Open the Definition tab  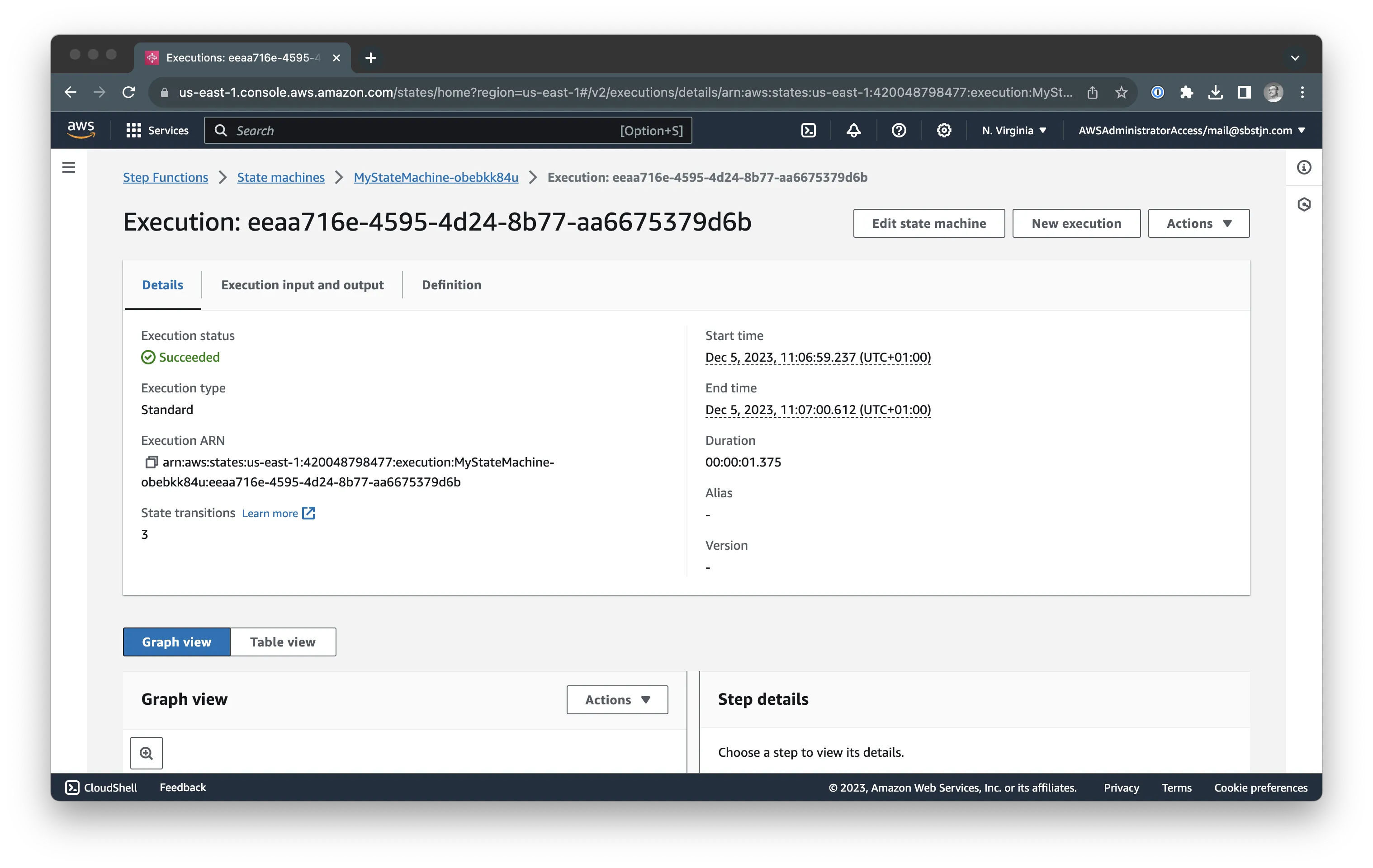(x=451, y=285)
